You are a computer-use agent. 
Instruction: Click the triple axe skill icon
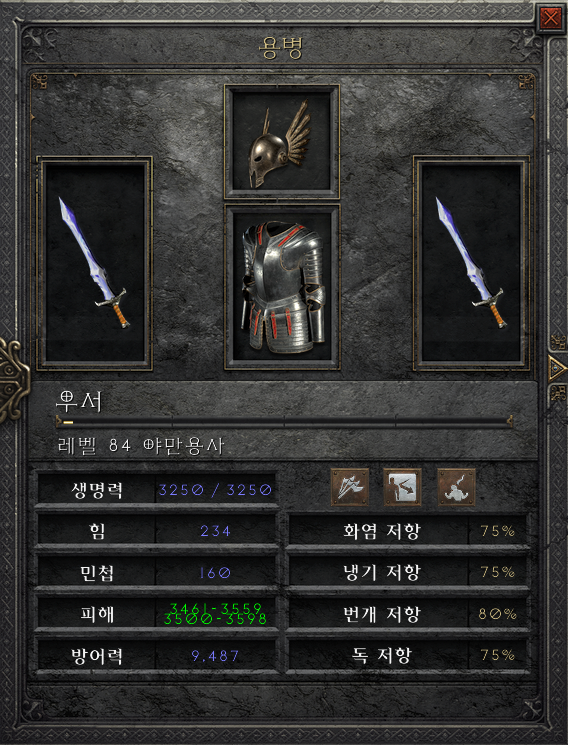tap(350, 487)
